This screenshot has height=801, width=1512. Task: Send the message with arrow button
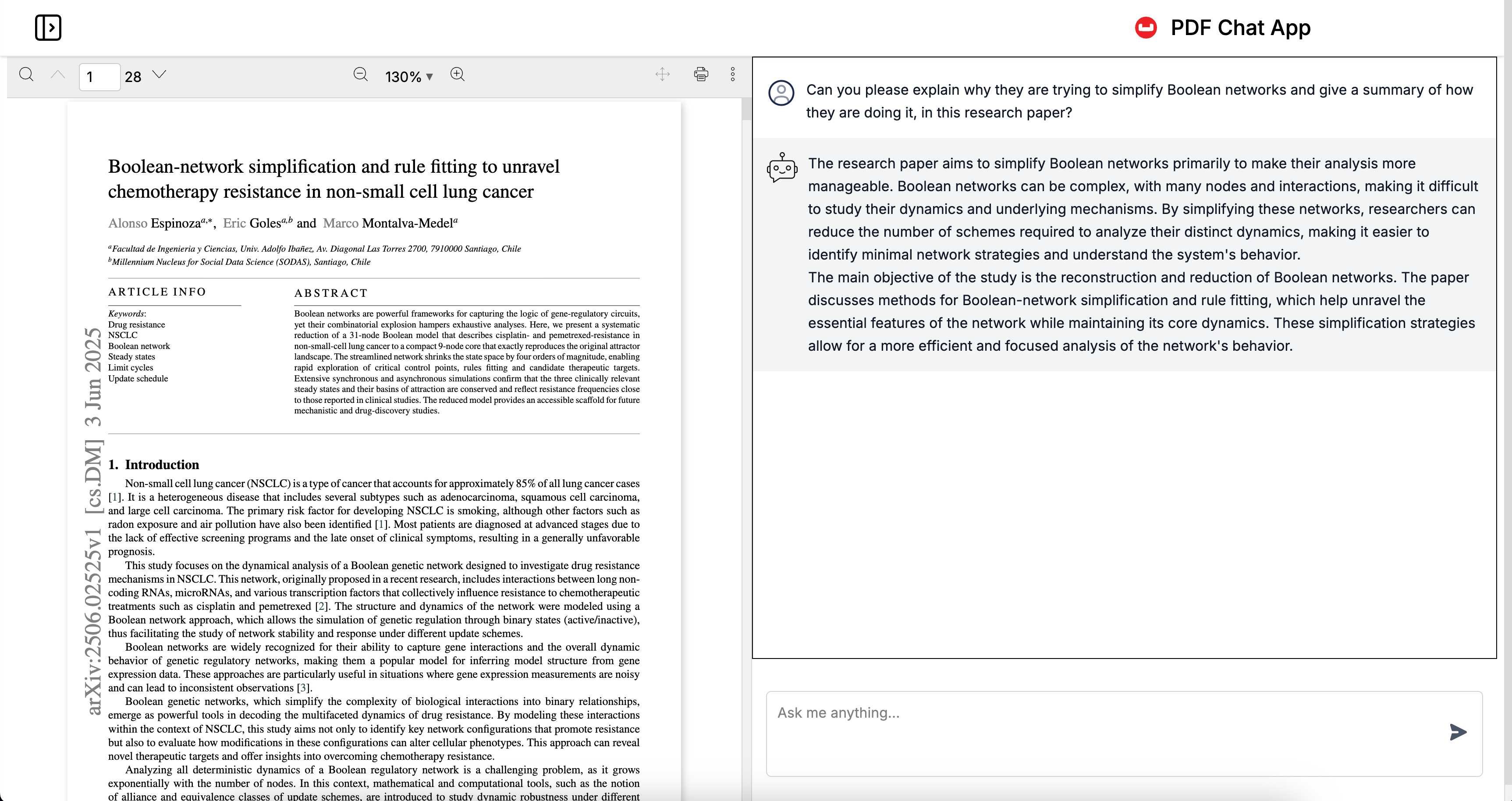pos(1458,732)
